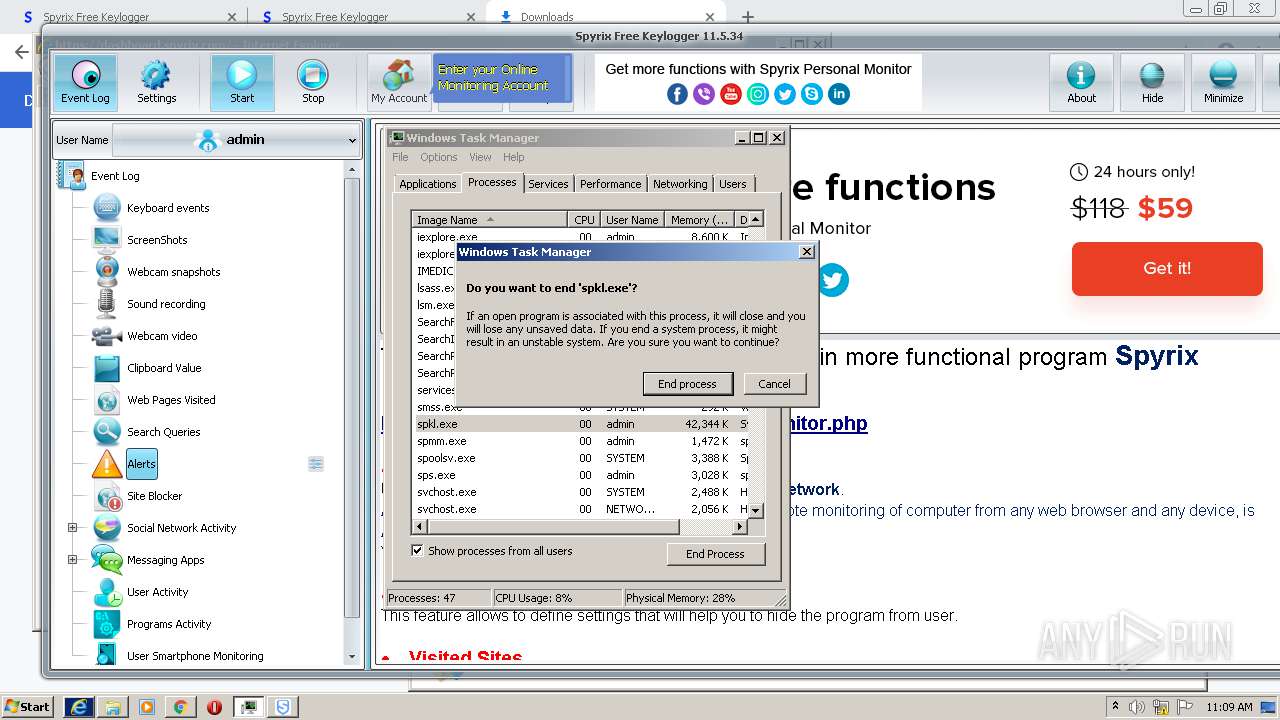Open Task Manager Help menu

tap(513, 157)
